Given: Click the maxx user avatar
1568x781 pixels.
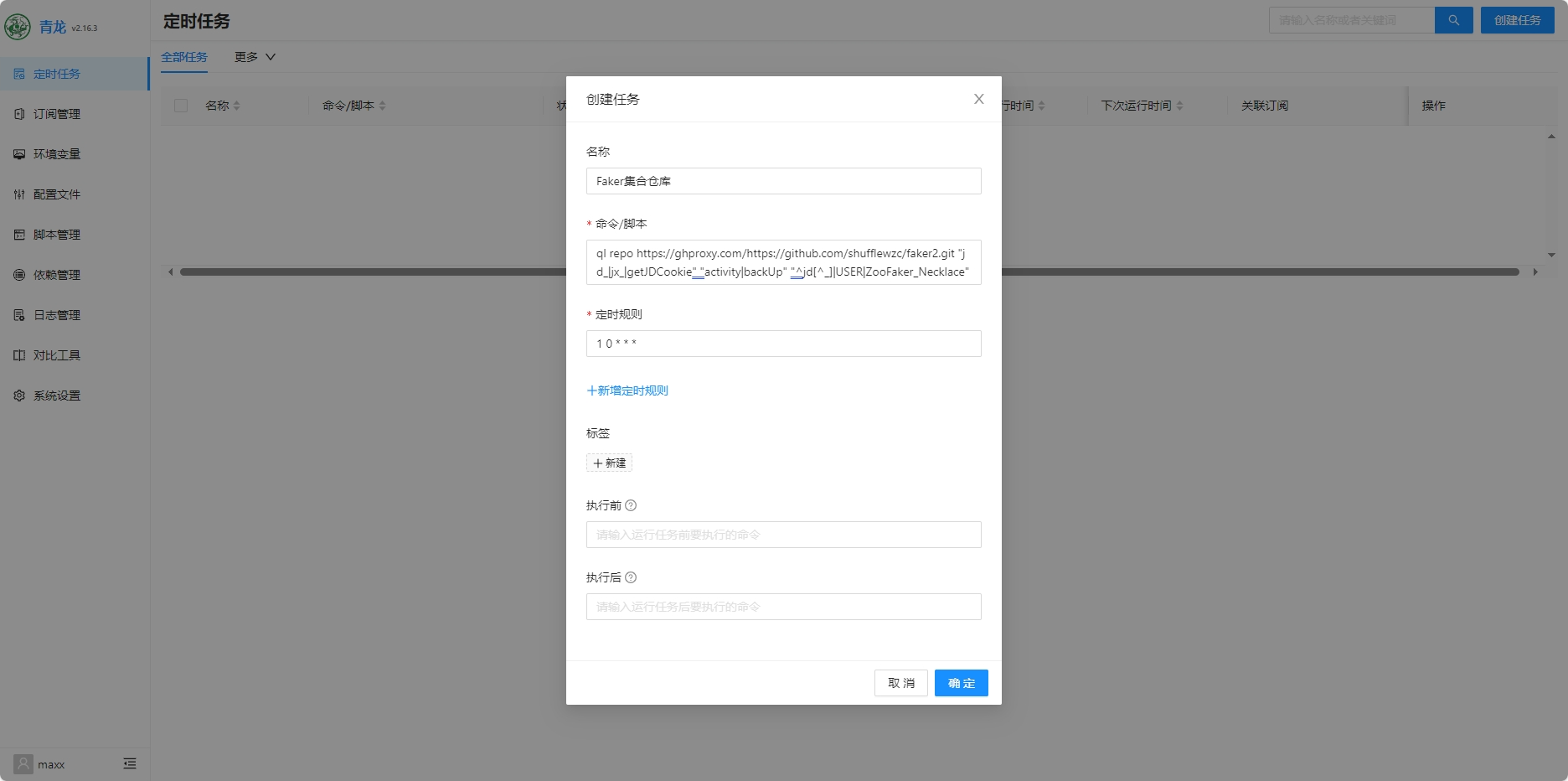Looking at the screenshot, I should point(23,763).
